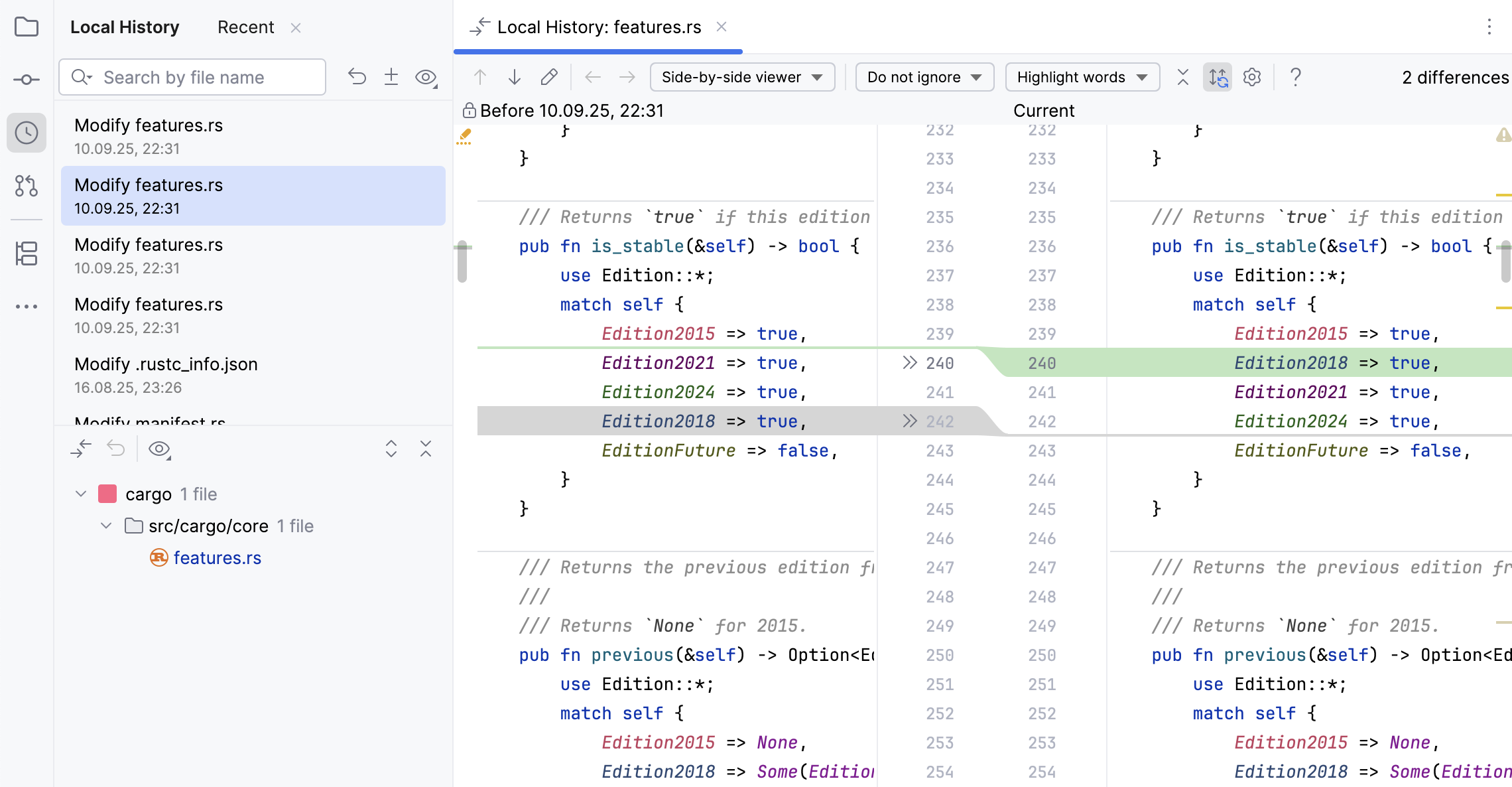Open the Project folder tool window icon
Image resolution: width=1512 pixels, height=787 pixels.
(27, 27)
